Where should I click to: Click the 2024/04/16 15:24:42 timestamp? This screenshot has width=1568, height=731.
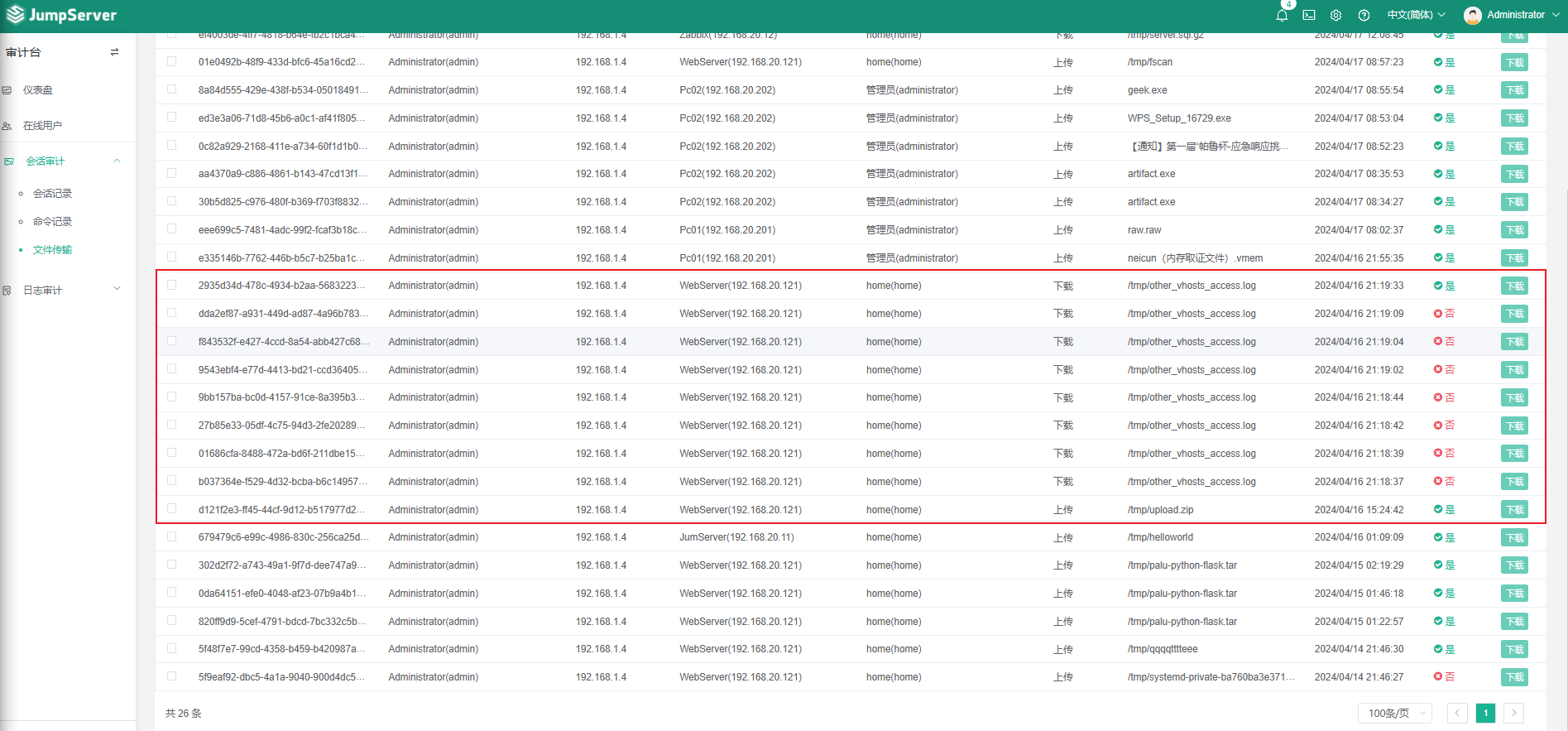pos(1359,510)
